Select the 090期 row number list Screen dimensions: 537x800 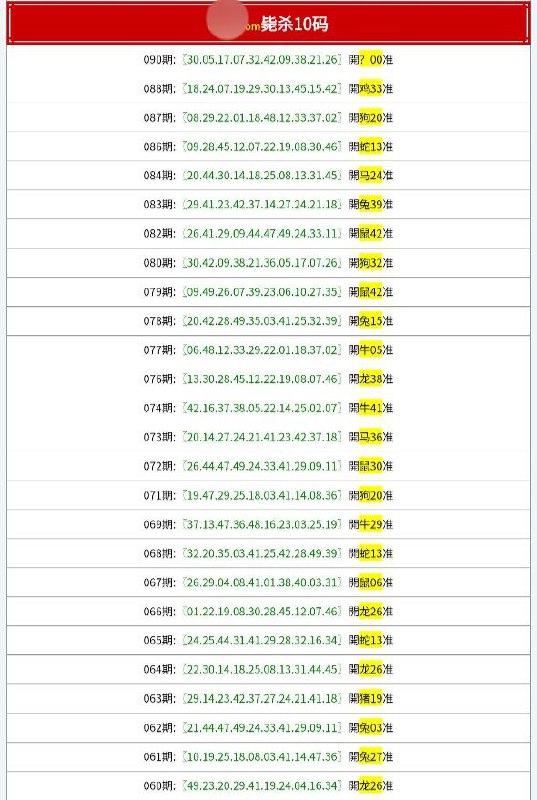click(x=262, y=60)
